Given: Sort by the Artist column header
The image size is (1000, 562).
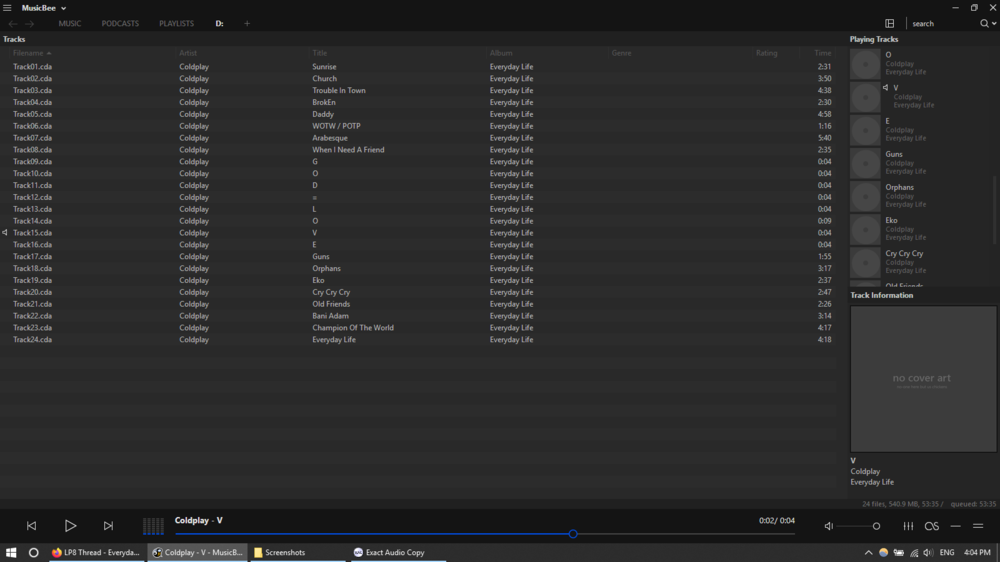Looking at the screenshot, I should coord(188,53).
